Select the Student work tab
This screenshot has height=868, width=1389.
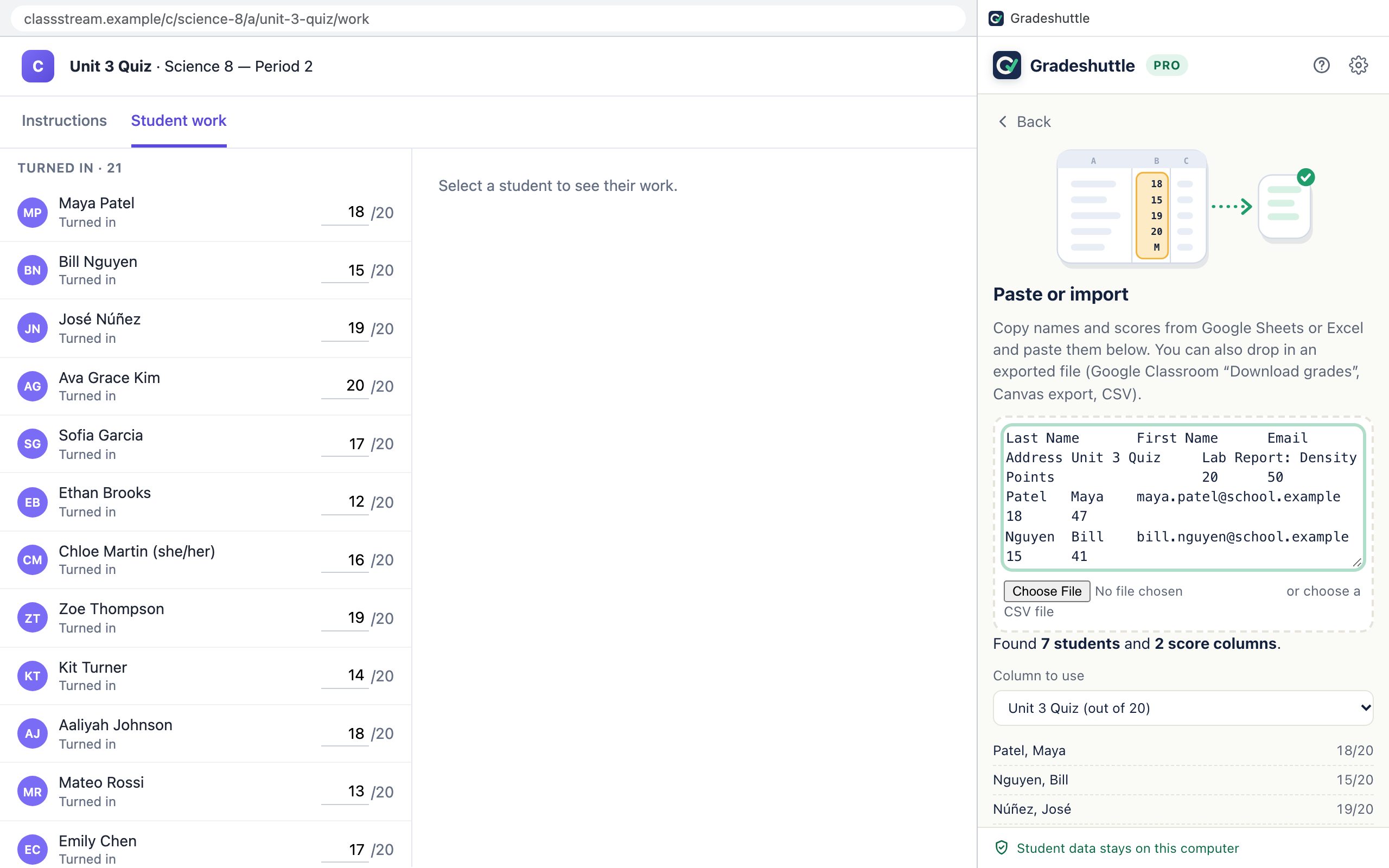point(179,120)
